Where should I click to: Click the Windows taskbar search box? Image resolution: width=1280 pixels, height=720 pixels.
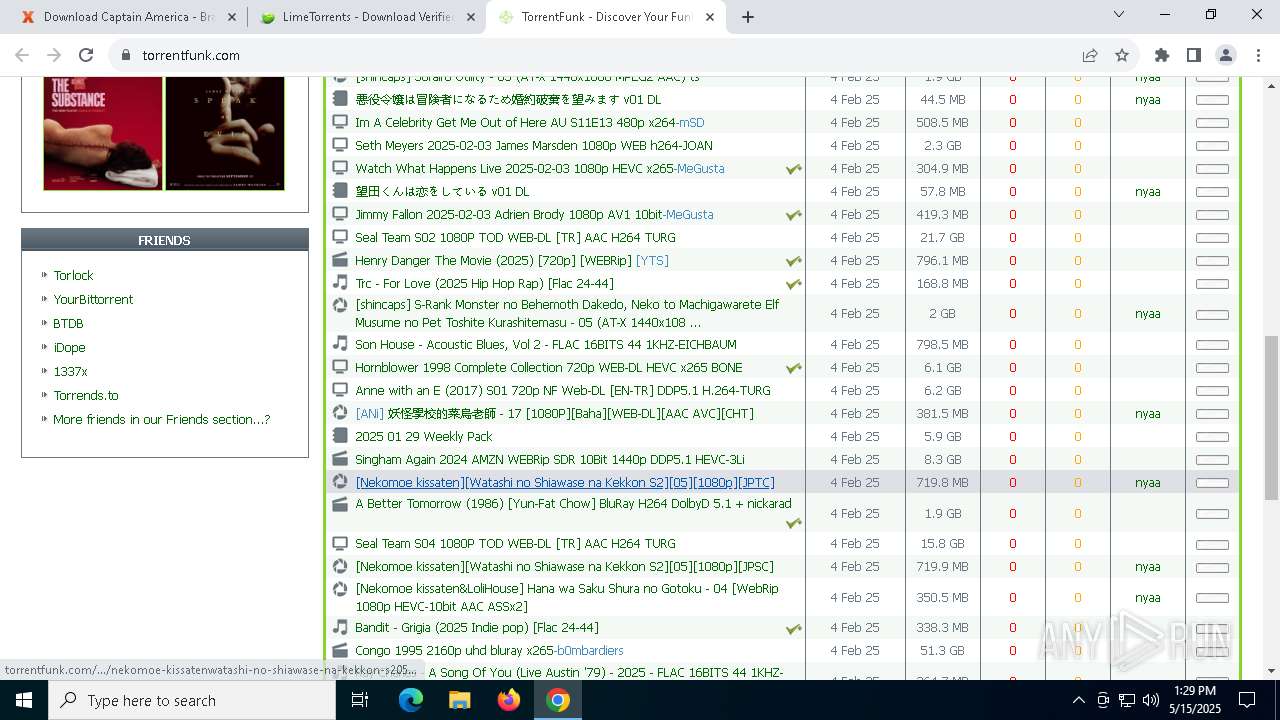[x=192, y=700]
